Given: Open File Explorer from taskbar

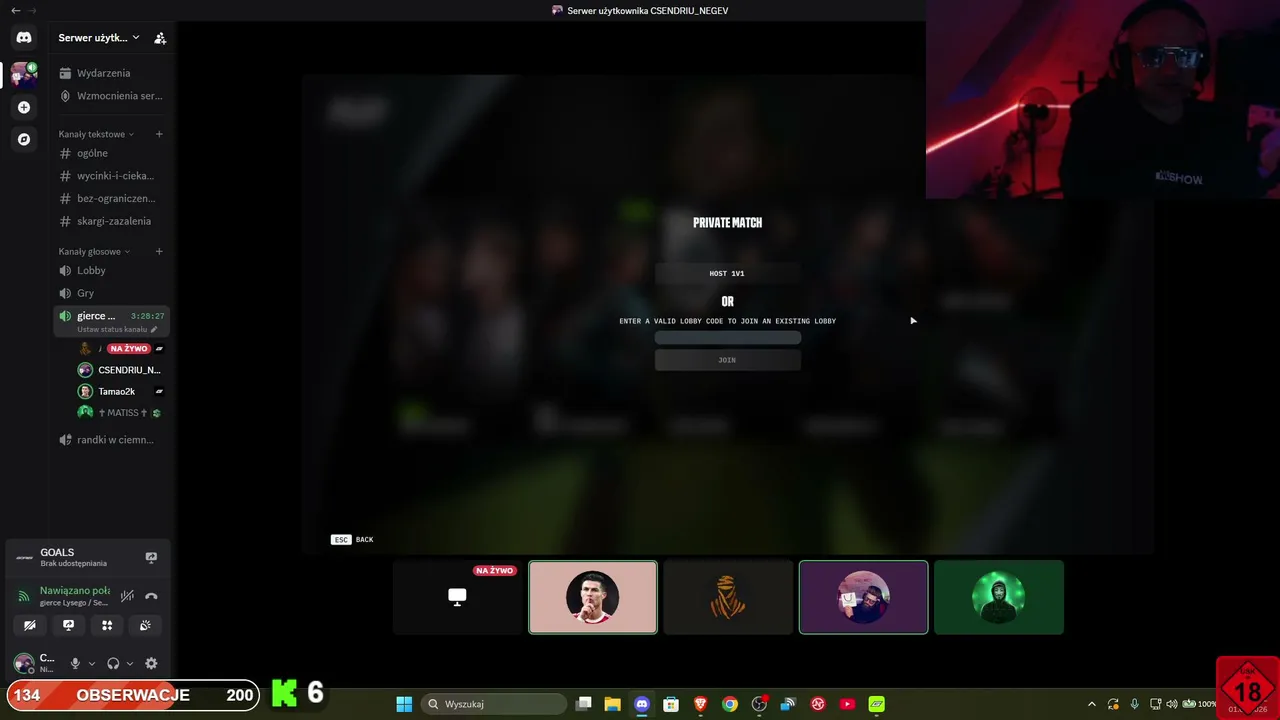Looking at the screenshot, I should click(612, 704).
